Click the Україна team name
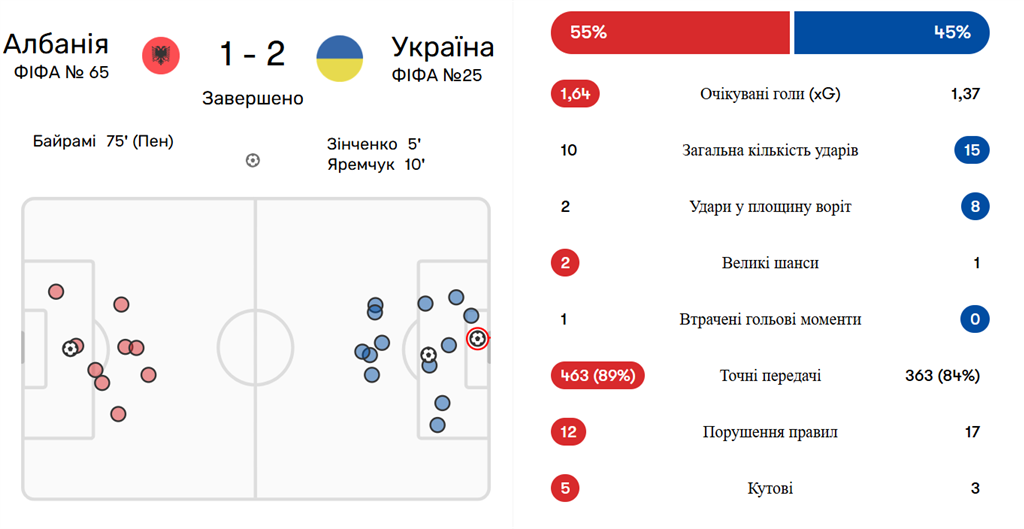The width and height of the screenshot is (1024, 529). point(442,47)
